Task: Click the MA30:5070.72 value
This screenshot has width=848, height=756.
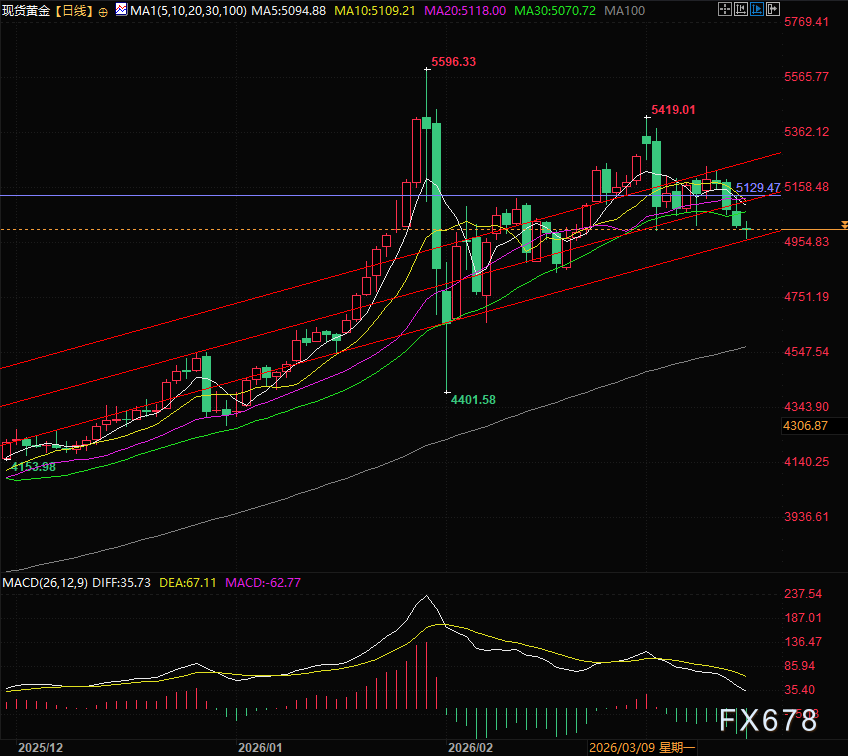Action: point(555,10)
